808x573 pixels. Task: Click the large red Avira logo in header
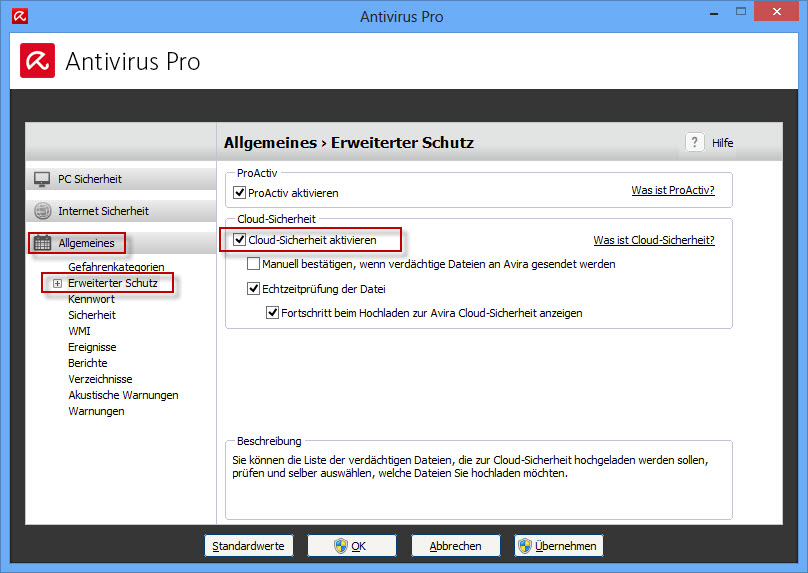click(x=38, y=61)
